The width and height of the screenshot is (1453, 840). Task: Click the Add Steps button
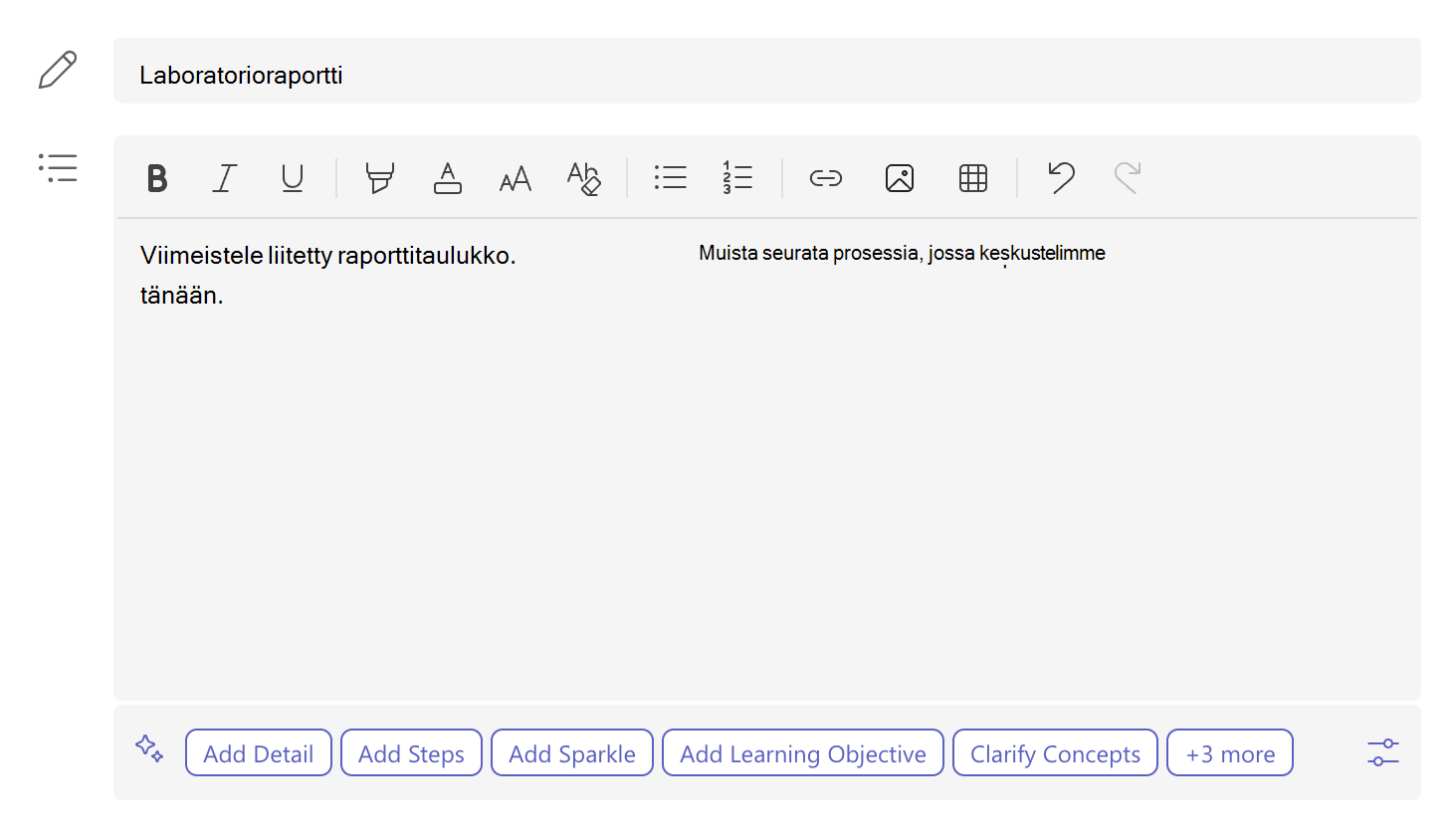411,753
